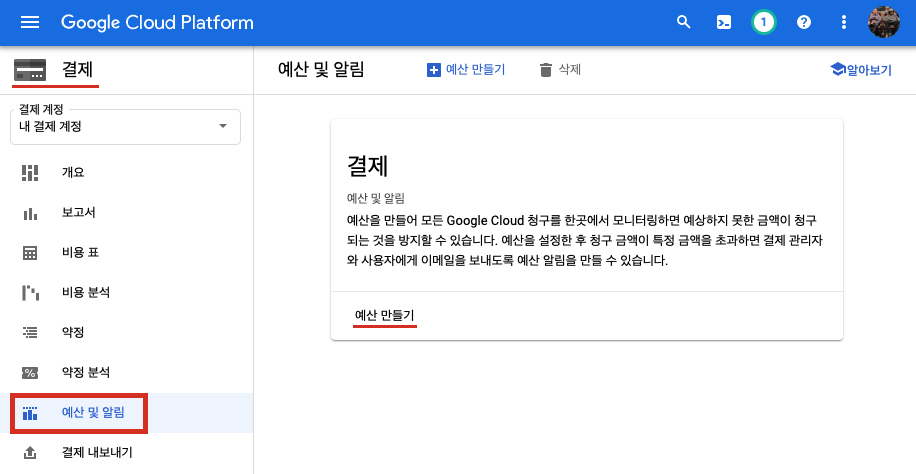Activate Cloud Shell terminal icon

[724, 23]
